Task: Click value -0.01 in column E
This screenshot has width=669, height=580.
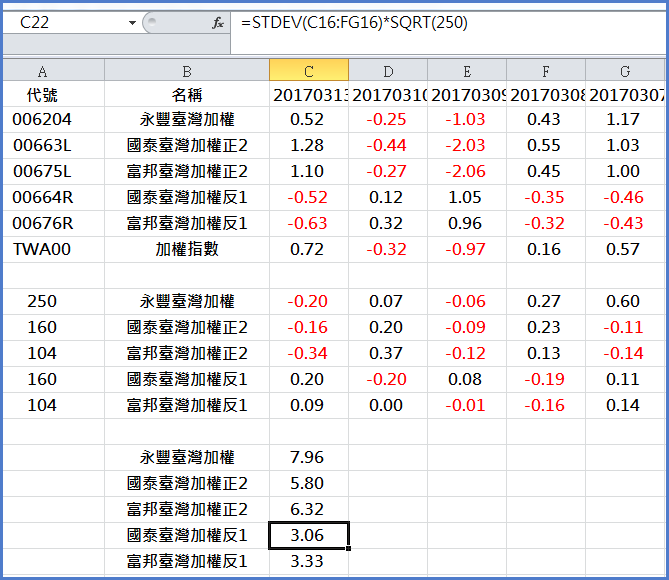Action: (x=467, y=405)
